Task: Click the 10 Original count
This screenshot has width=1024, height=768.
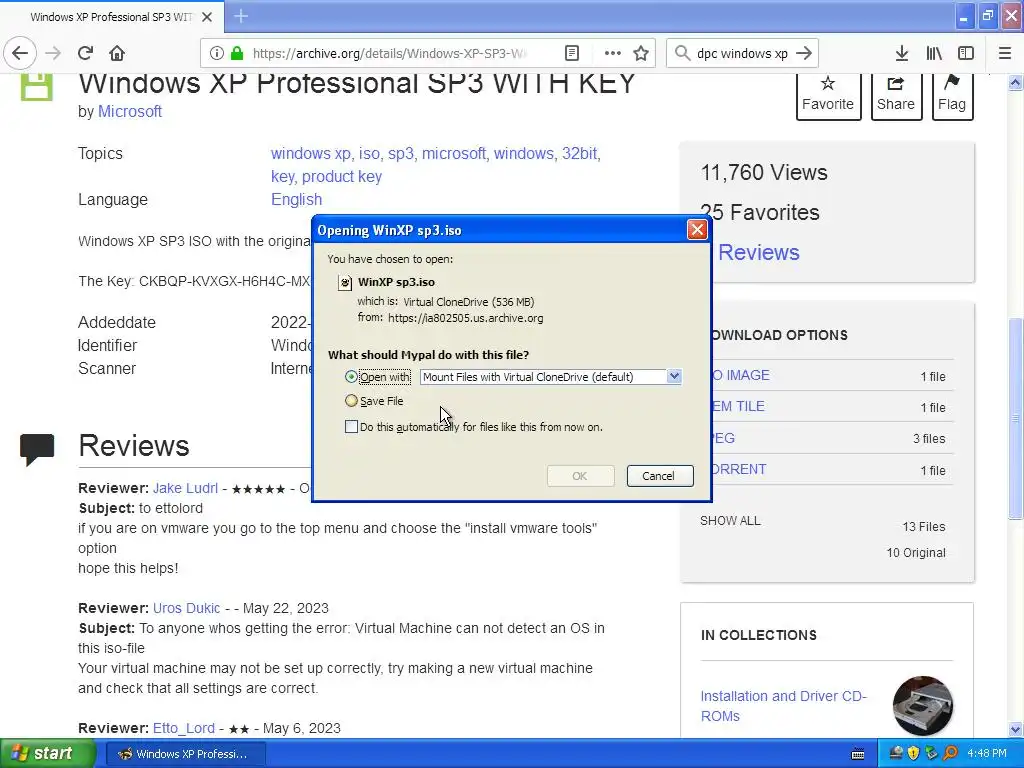Action: (916, 552)
